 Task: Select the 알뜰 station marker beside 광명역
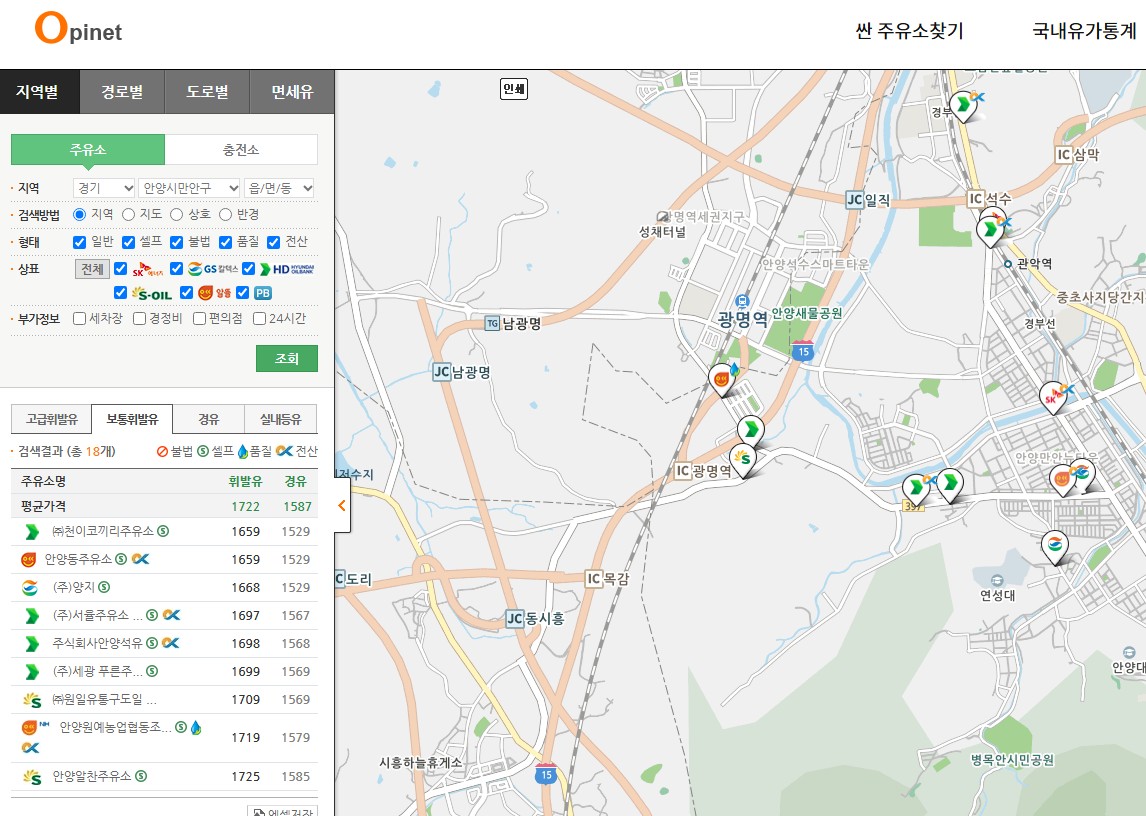[x=721, y=379]
